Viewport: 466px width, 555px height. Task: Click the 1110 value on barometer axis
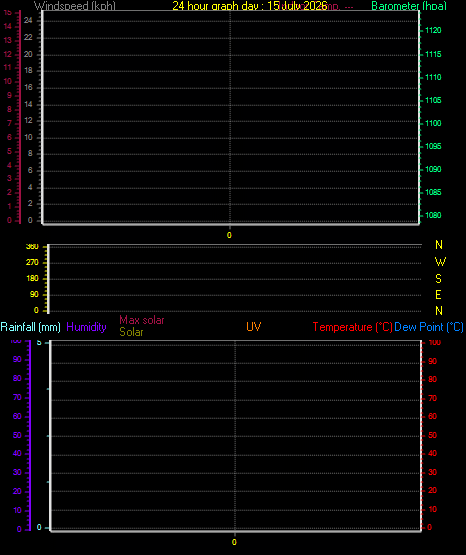(x=433, y=77)
